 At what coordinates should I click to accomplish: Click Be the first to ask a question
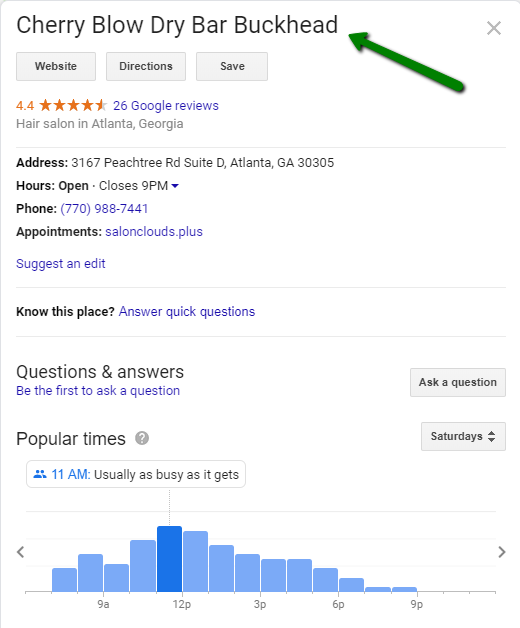(98, 390)
